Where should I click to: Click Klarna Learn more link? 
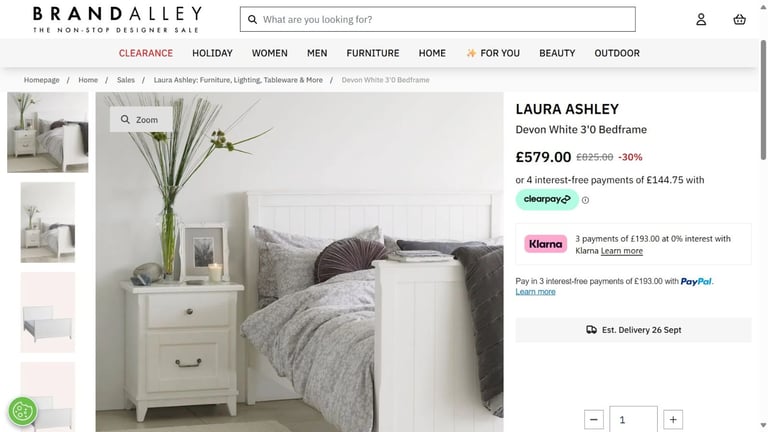coord(622,251)
